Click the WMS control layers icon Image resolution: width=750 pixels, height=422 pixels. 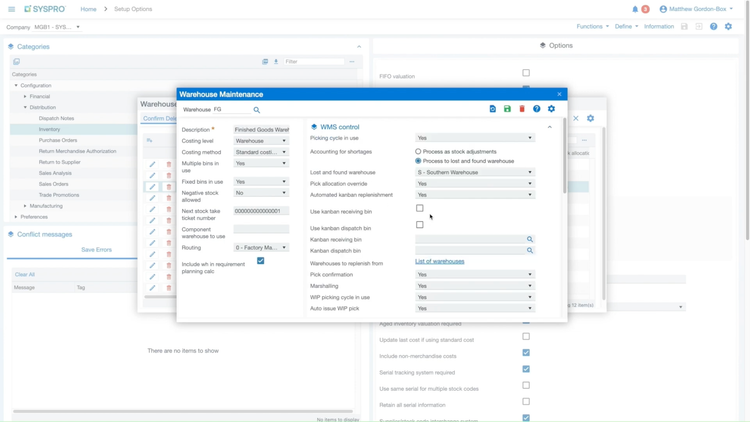(x=314, y=127)
